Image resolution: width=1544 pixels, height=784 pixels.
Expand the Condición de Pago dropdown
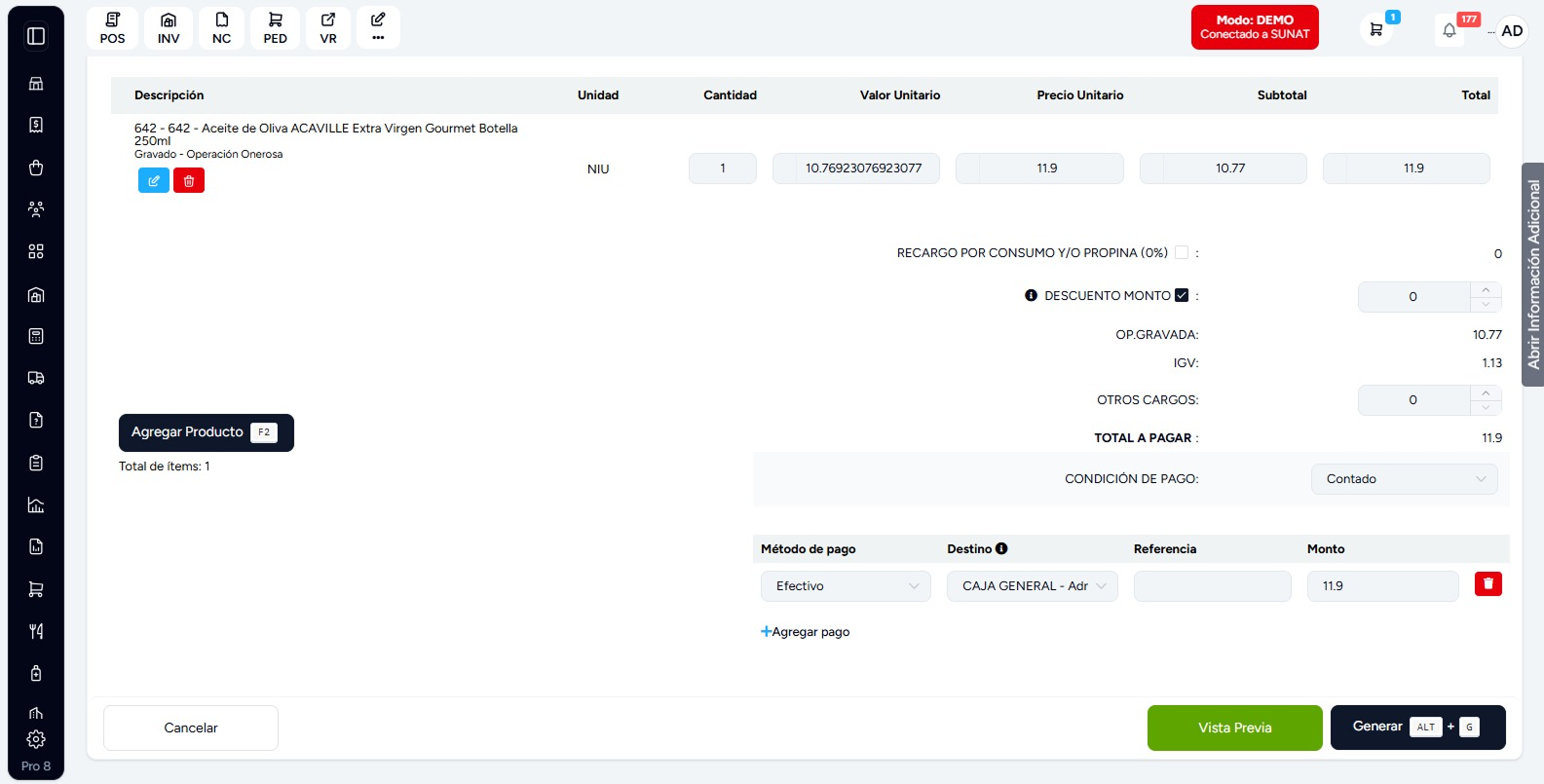[1405, 478]
